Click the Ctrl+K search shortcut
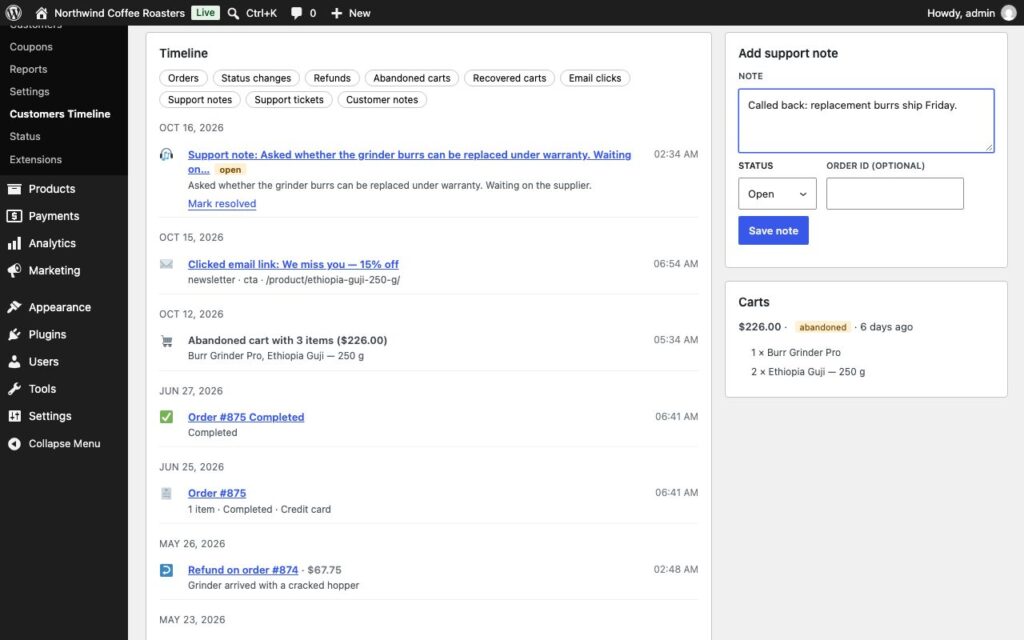Screen dimensions: 1024x640 tap(261, 13)
